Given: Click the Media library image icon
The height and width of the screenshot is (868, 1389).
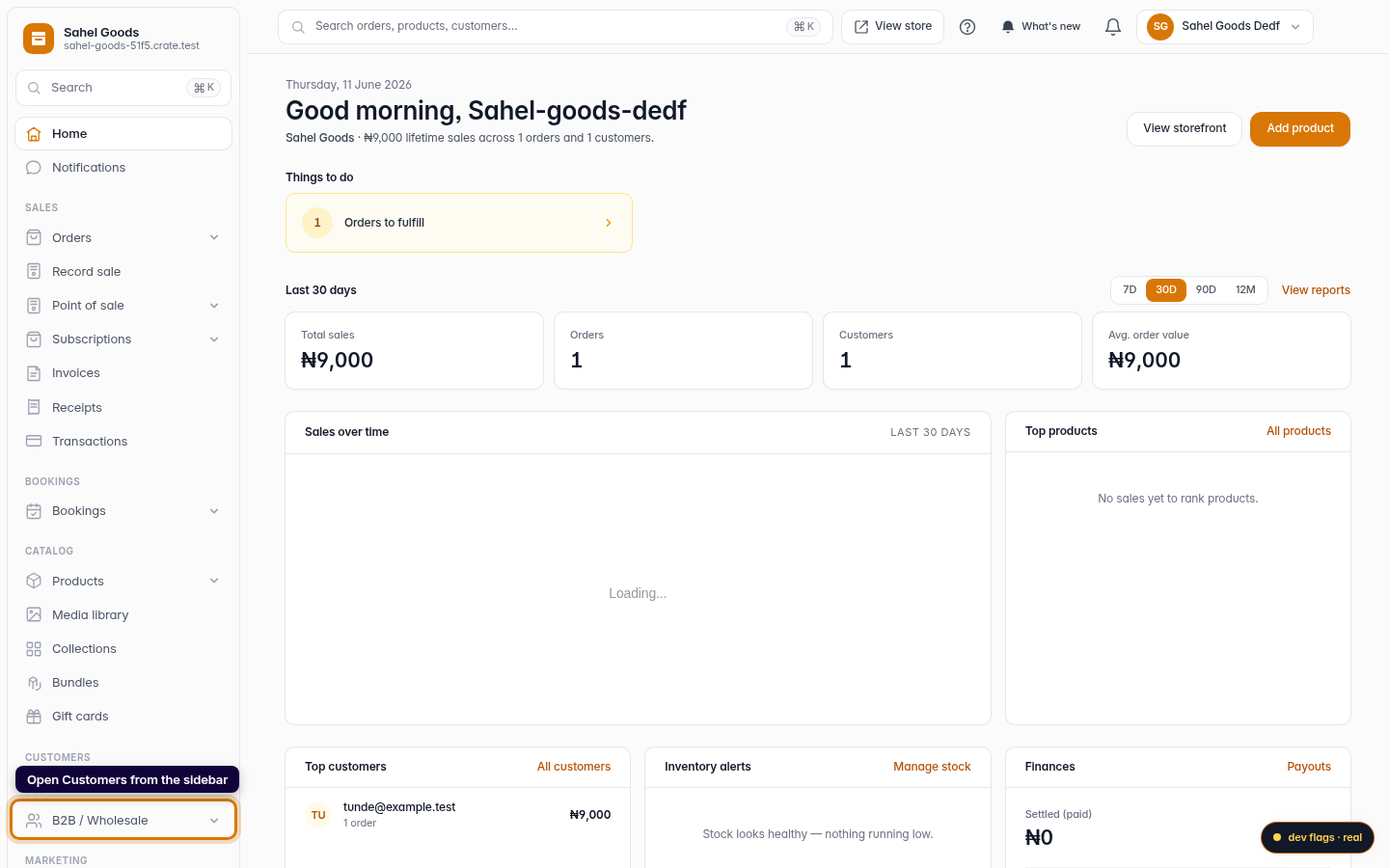Looking at the screenshot, I should [x=34, y=614].
